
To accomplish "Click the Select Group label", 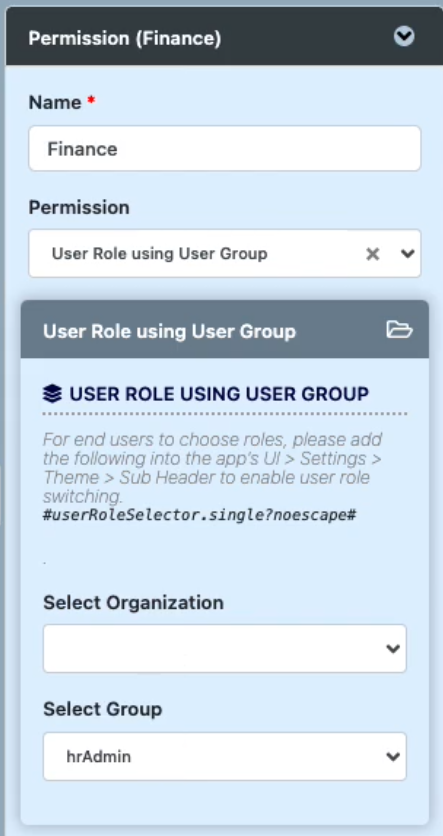I will [102, 709].
